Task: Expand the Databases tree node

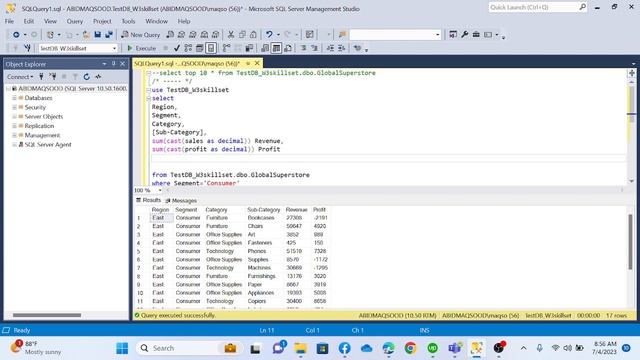Action: [14, 98]
